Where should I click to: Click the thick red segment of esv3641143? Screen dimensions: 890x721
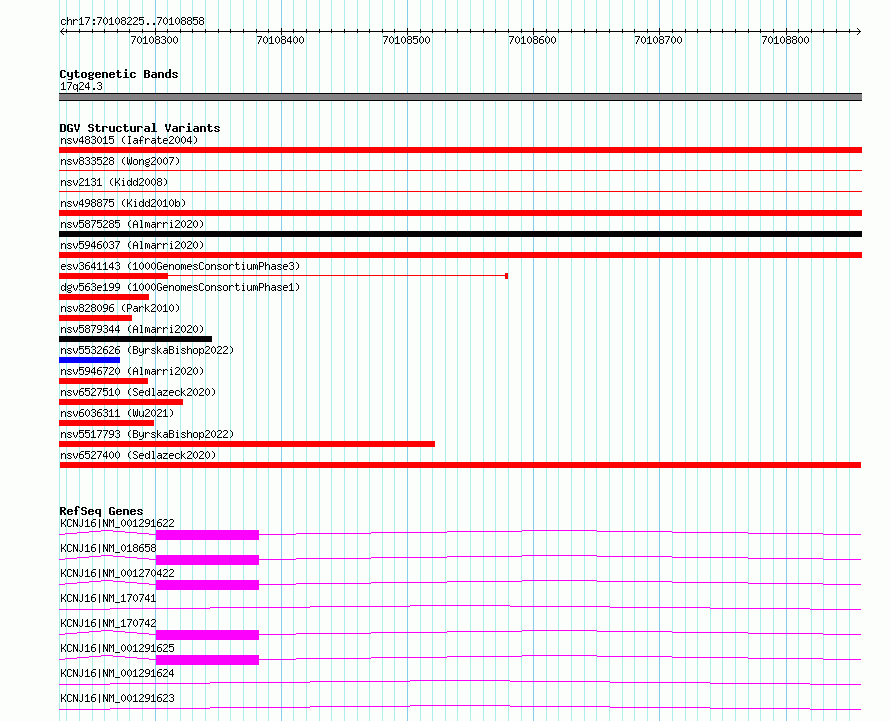pyautogui.click(x=114, y=276)
